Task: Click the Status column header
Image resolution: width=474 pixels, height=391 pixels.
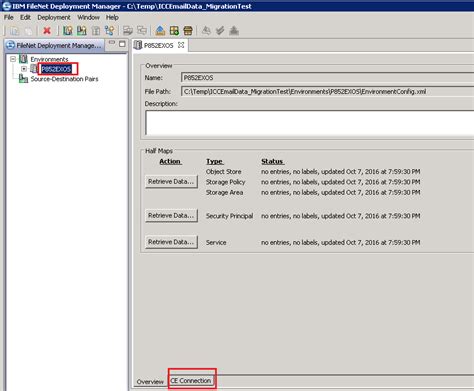Action: point(272,161)
